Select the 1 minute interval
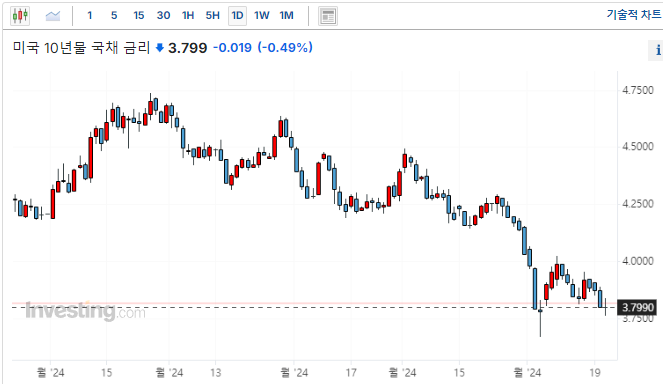663x384 pixels. (90, 16)
